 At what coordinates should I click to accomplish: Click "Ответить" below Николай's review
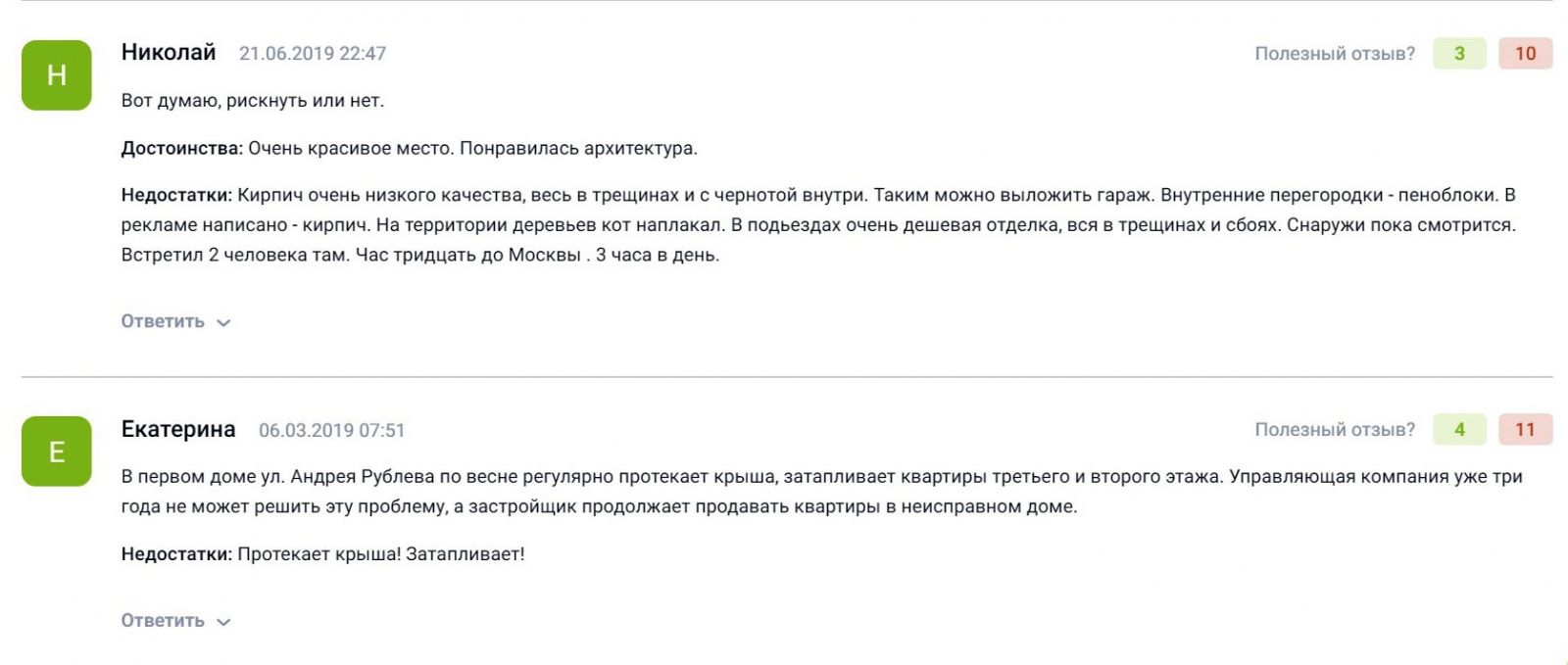tap(163, 321)
